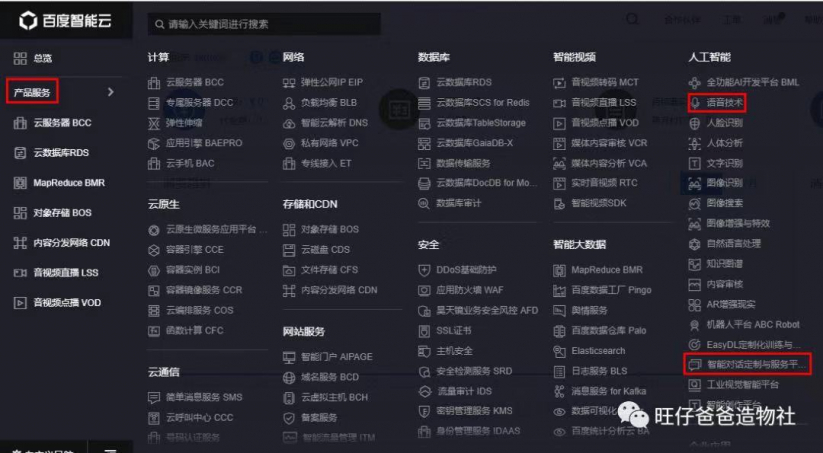Image resolution: width=823 pixels, height=453 pixels.
Task: Click the sidebar 音视频点播 VOD icon
Action: tap(20, 303)
